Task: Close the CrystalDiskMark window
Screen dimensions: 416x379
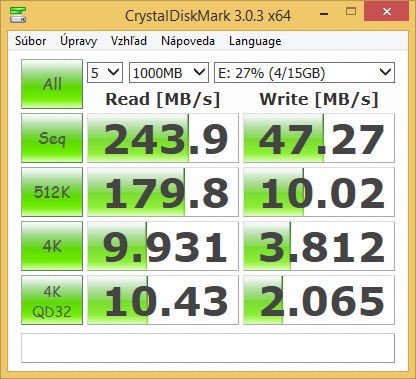Action: click(387, 12)
